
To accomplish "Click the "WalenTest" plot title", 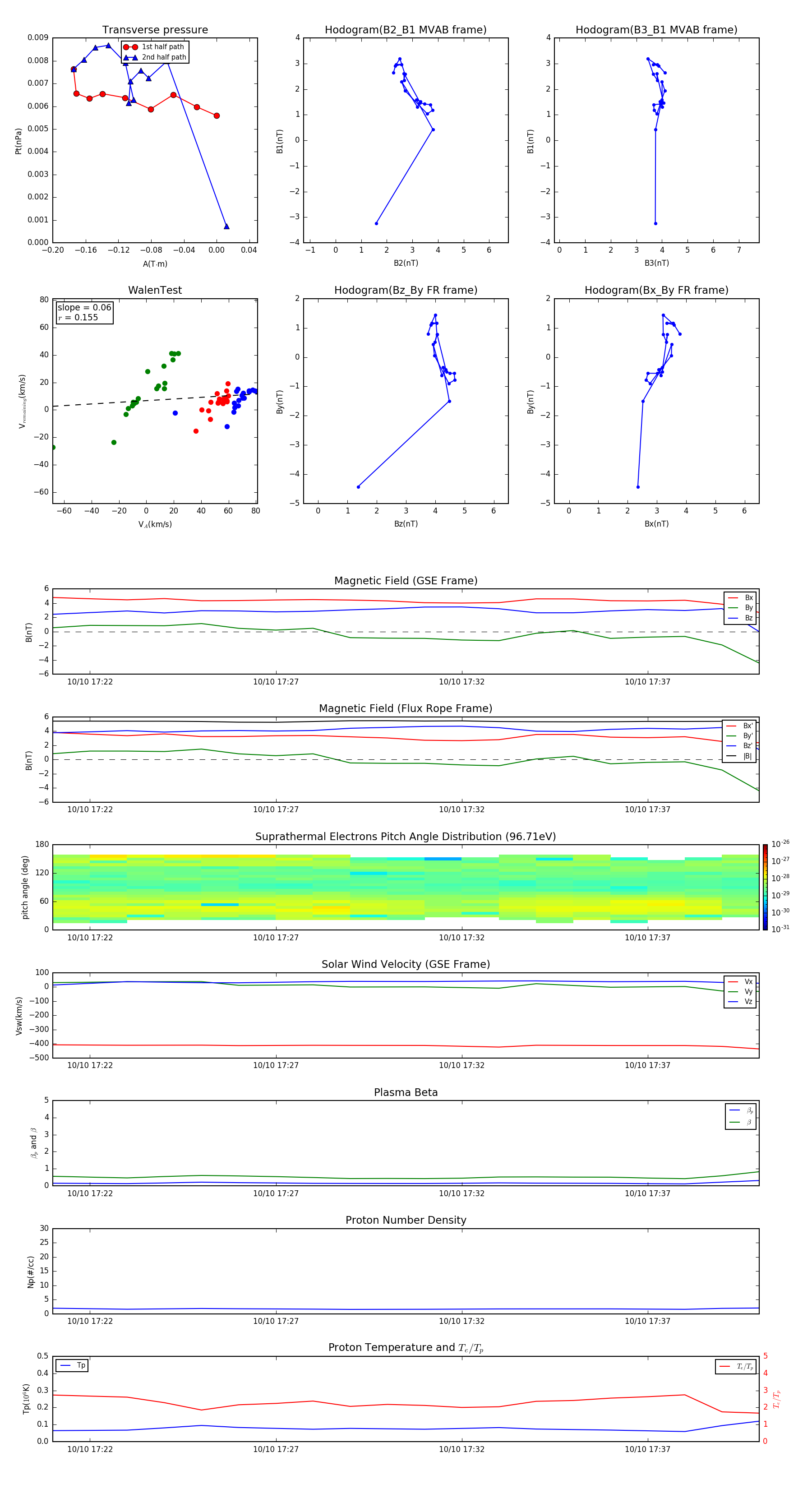I will [x=155, y=290].
